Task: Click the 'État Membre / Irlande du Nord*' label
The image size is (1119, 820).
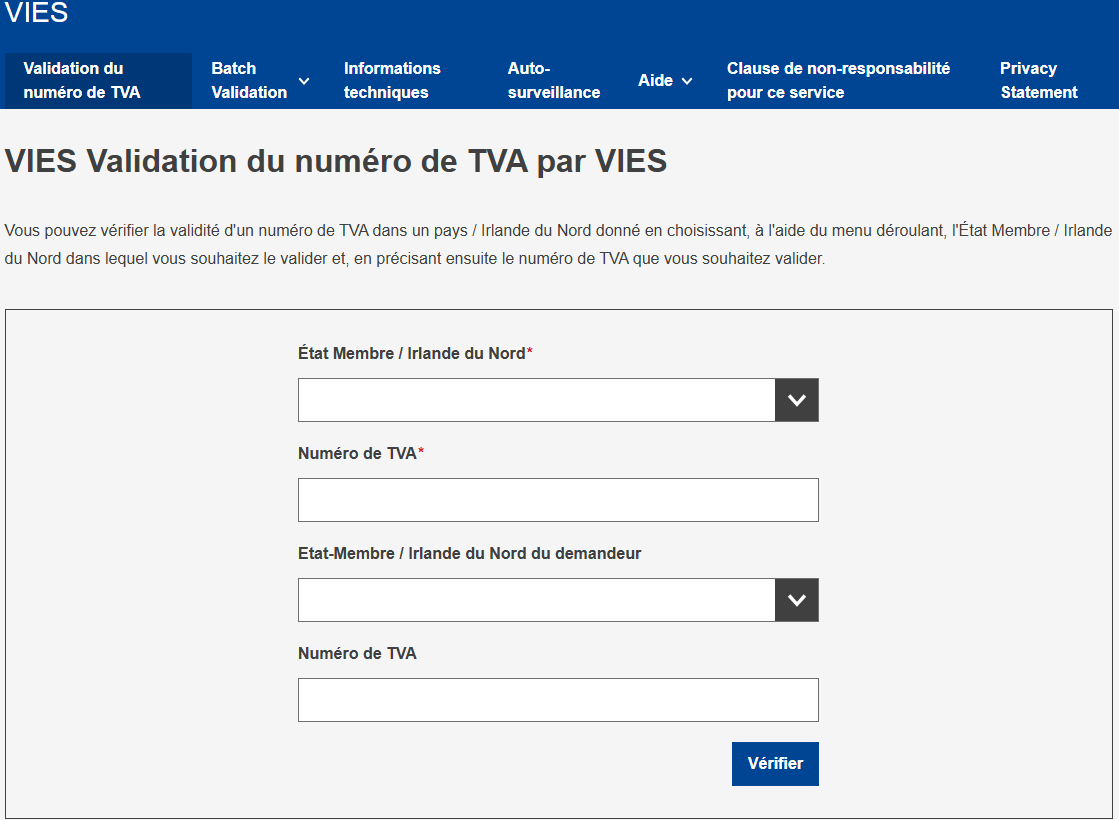Action: coord(414,354)
